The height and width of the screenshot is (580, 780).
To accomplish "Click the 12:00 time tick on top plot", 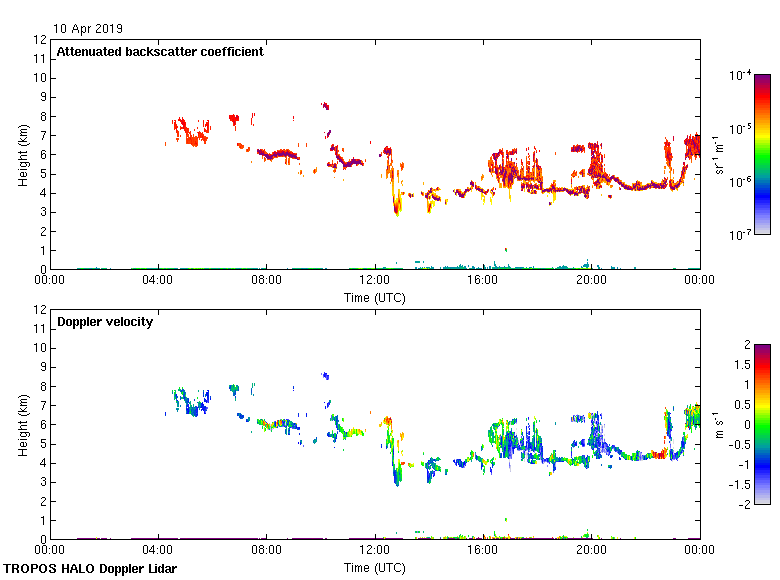I will 375,281.
